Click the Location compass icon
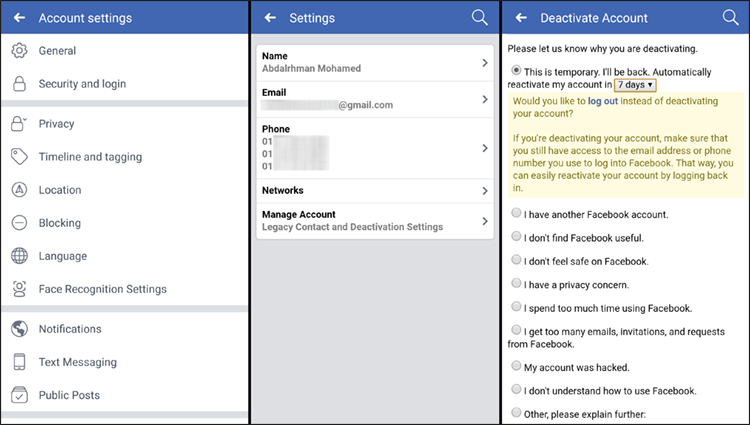The image size is (750, 425). (19, 190)
